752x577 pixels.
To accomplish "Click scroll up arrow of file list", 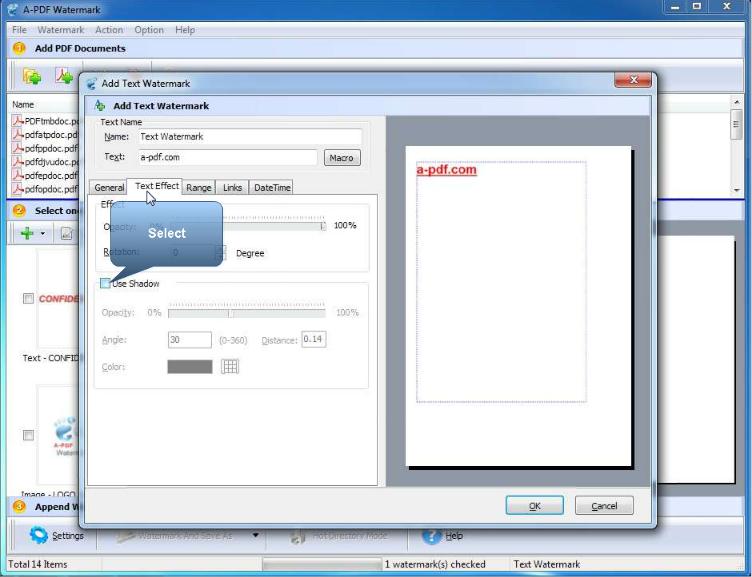I will (736, 102).
